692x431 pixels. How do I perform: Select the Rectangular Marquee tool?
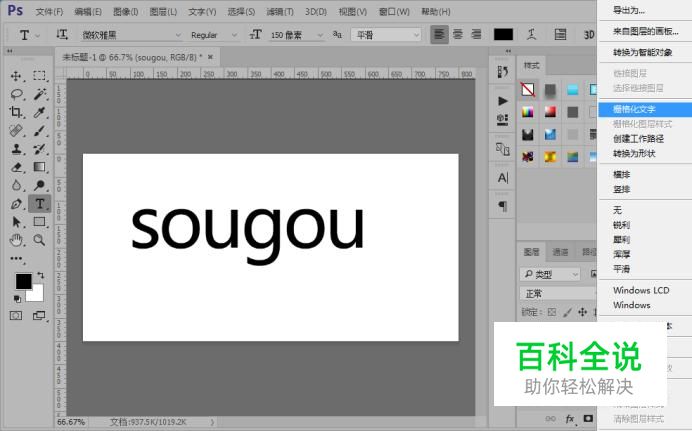[x=40, y=76]
